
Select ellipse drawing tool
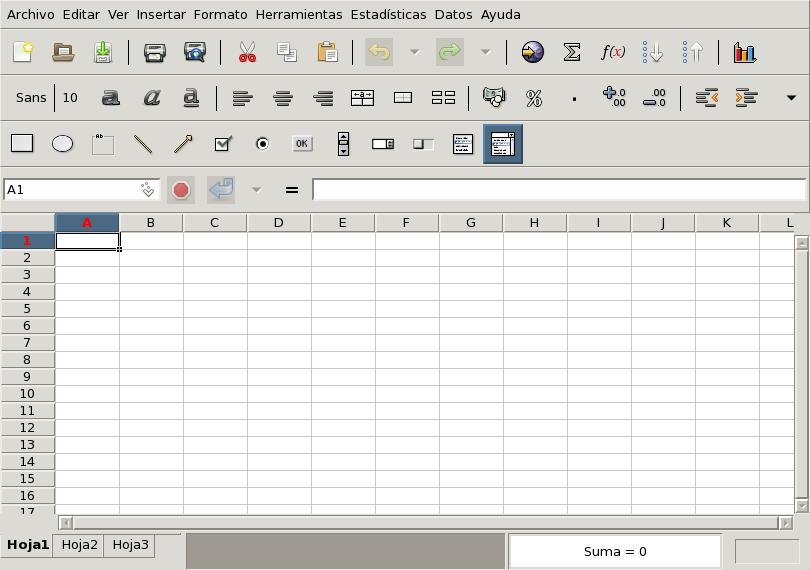tap(63, 143)
